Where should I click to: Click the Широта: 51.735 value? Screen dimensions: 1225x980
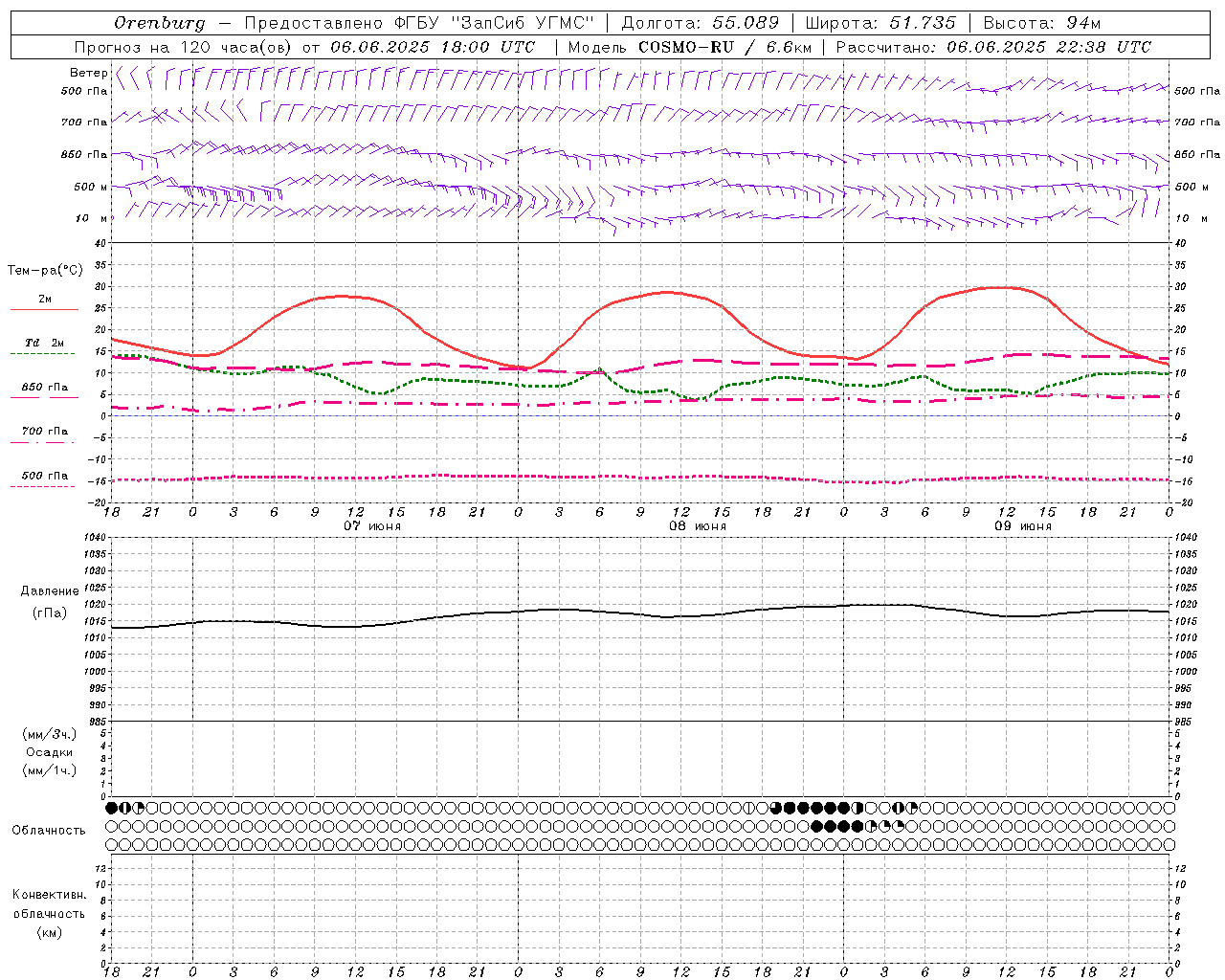tap(880, 23)
